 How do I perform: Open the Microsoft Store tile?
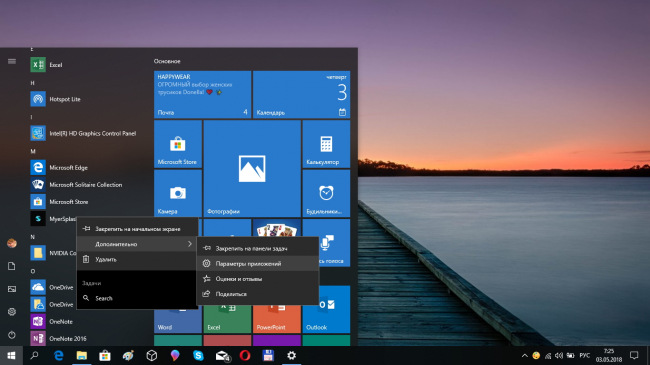point(178,144)
